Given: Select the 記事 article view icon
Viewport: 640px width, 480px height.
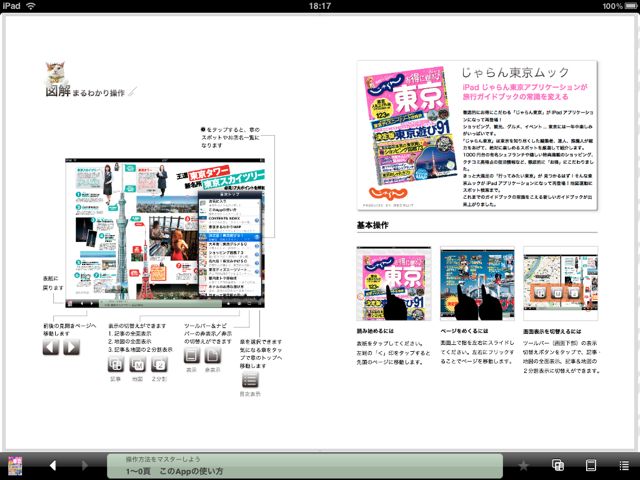Looking at the screenshot, I should [x=116, y=364].
